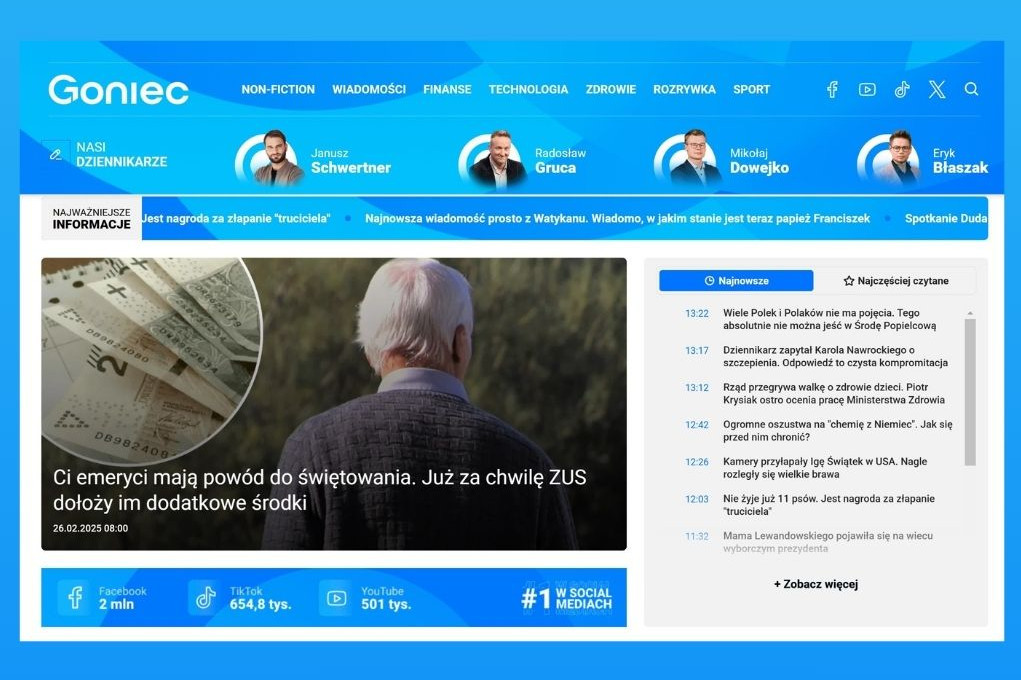
Task: Open search with the magnifying glass icon
Action: pos(971,89)
